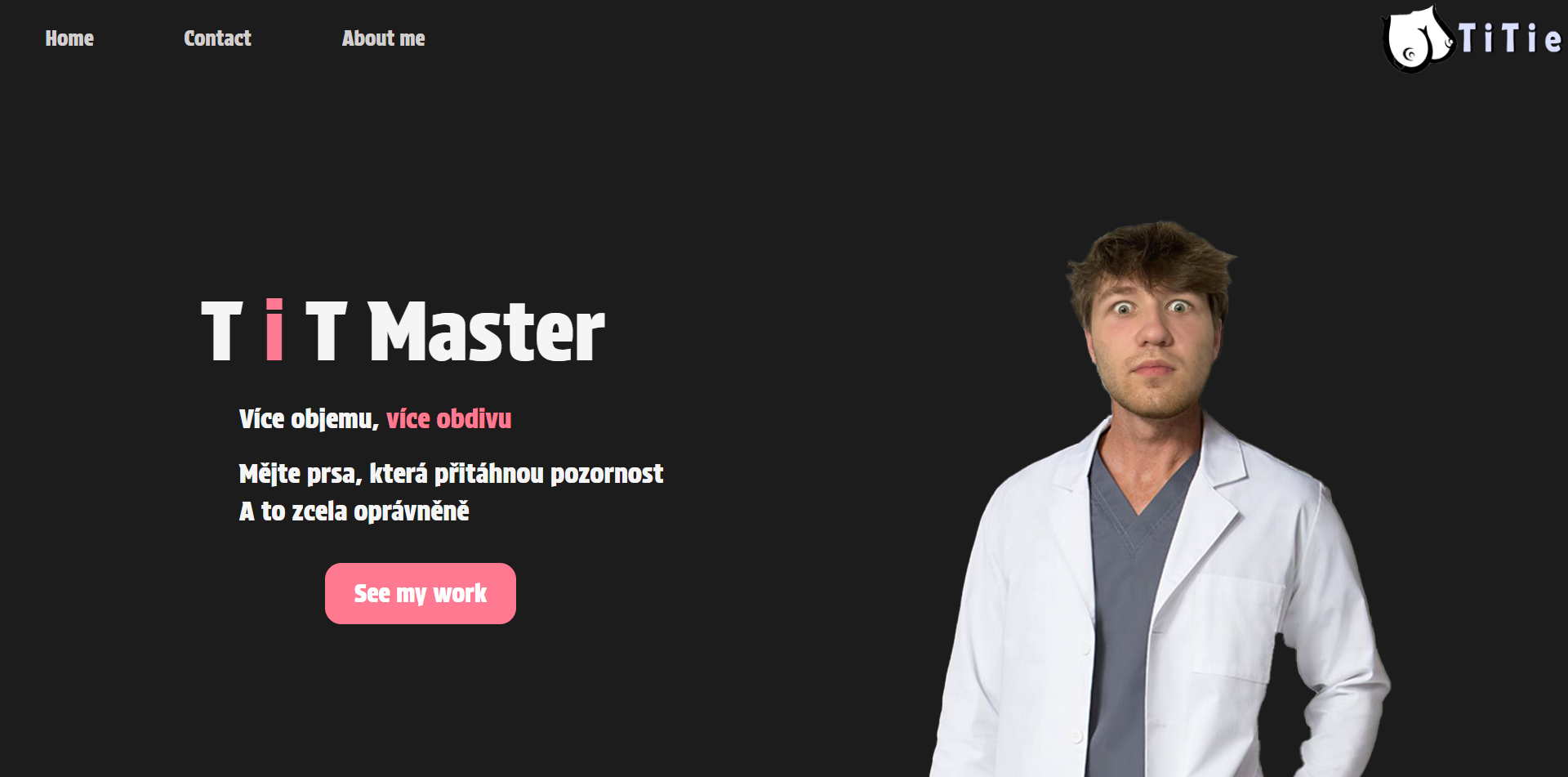Click the Více objemu text
Image resolution: width=1568 pixels, height=777 pixels.
point(309,419)
